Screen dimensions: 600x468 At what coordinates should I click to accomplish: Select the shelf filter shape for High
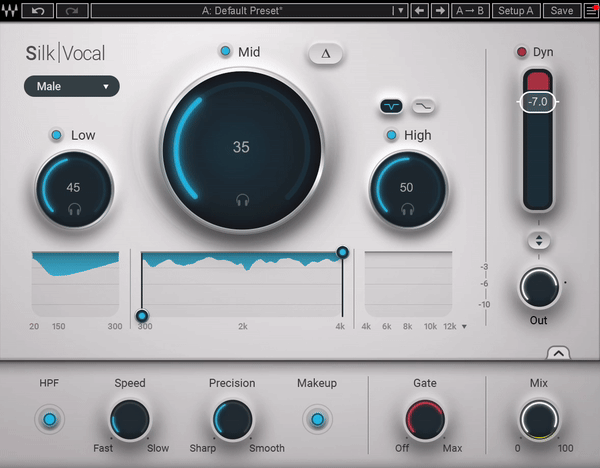[x=423, y=106]
